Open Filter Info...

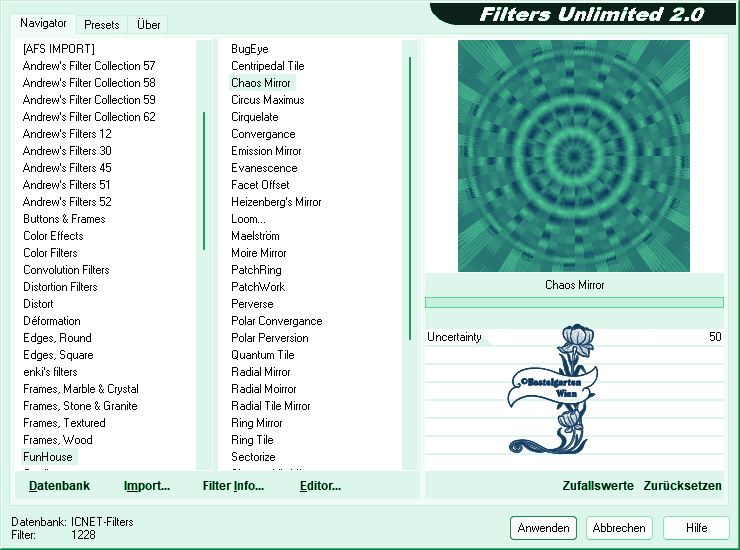click(233, 486)
